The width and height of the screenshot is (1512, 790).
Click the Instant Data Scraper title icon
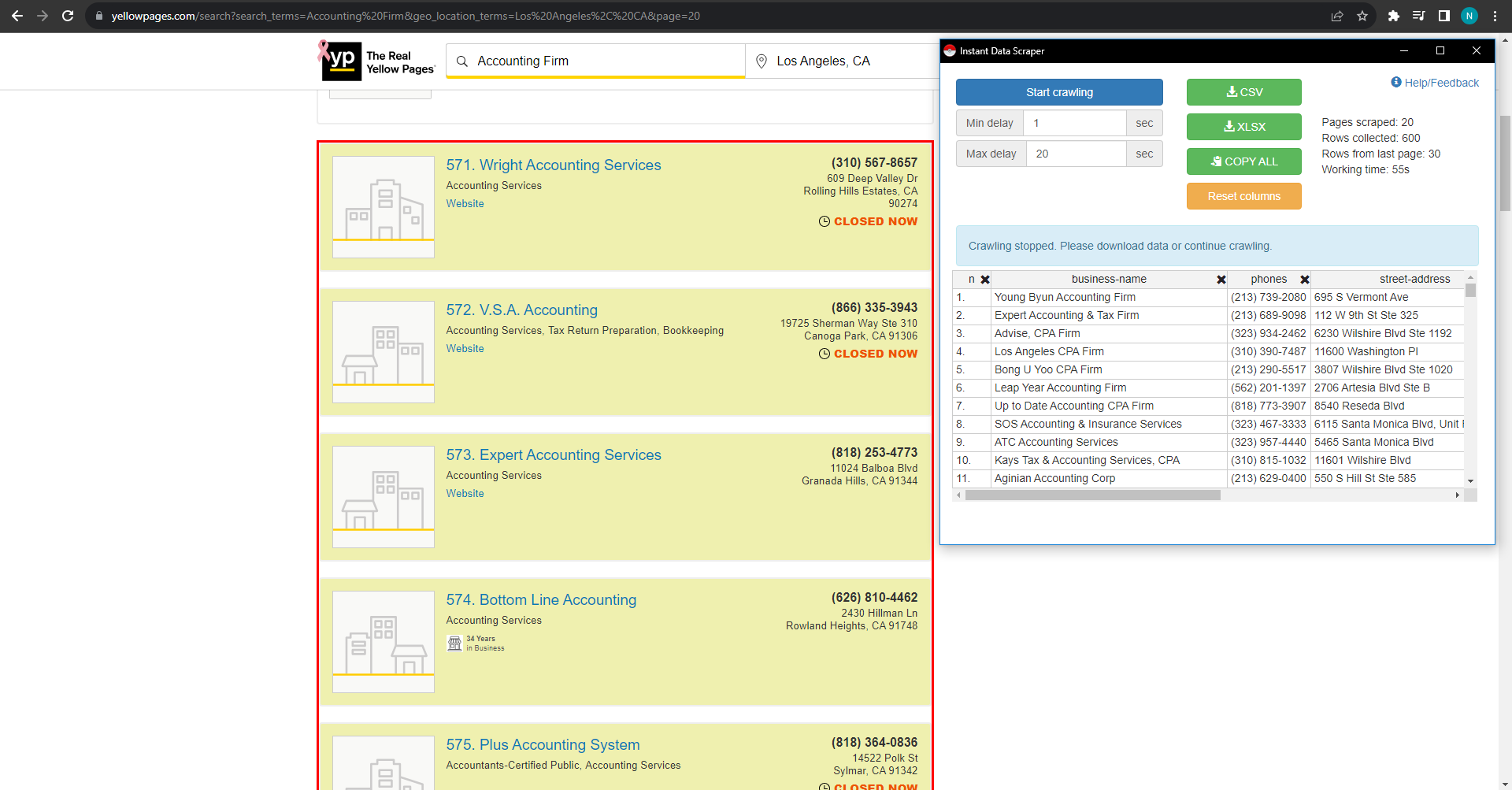[x=950, y=50]
